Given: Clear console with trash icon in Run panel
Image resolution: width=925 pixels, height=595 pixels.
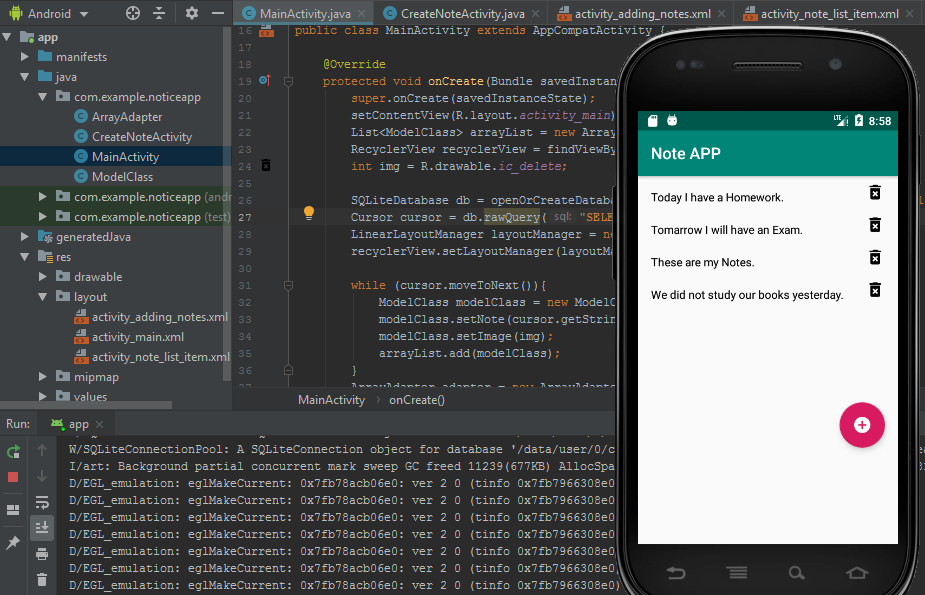Looking at the screenshot, I should coord(42,580).
